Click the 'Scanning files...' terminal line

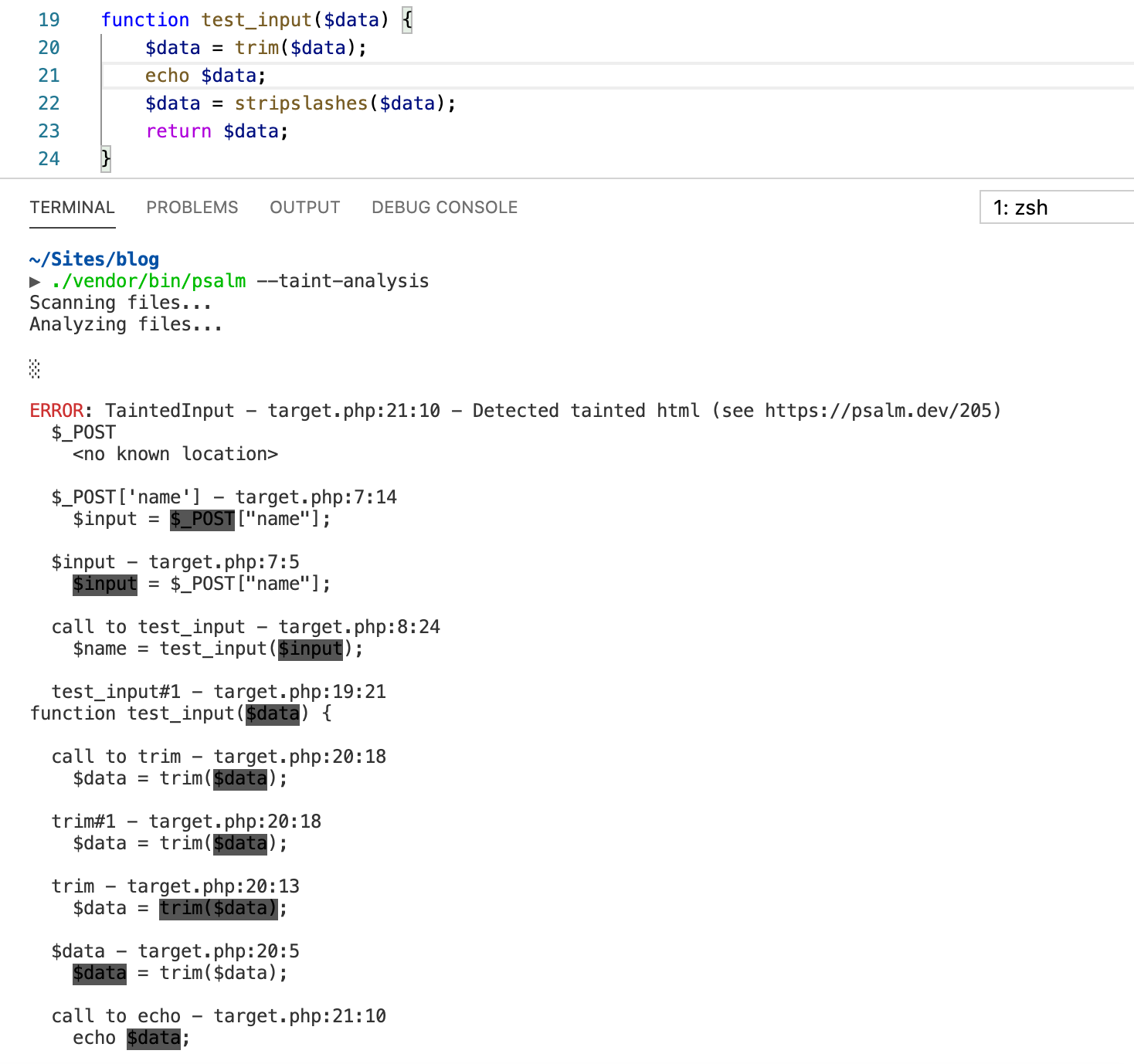click(121, 302)
